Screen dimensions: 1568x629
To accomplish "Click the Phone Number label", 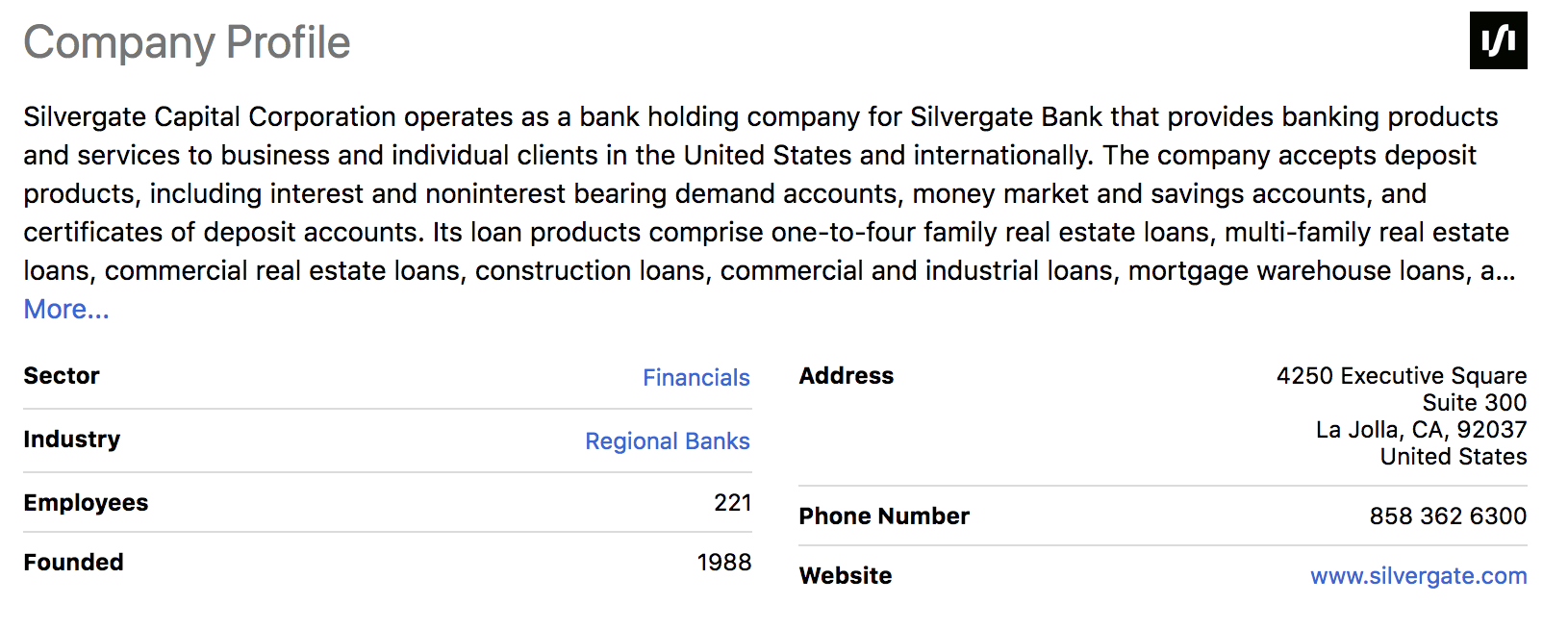I will [x=883, y=516].
